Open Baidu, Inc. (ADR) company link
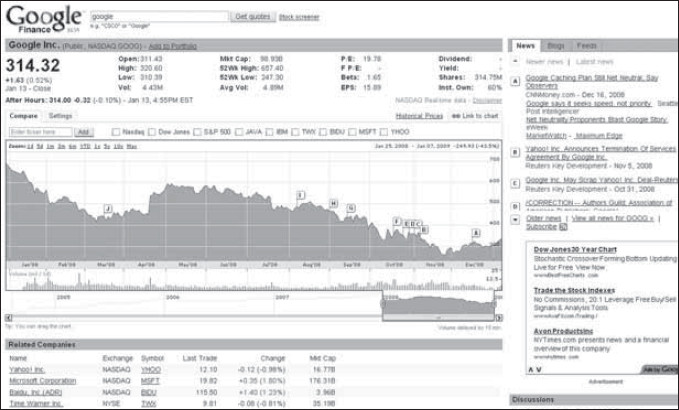 click(x=36, y=392)
